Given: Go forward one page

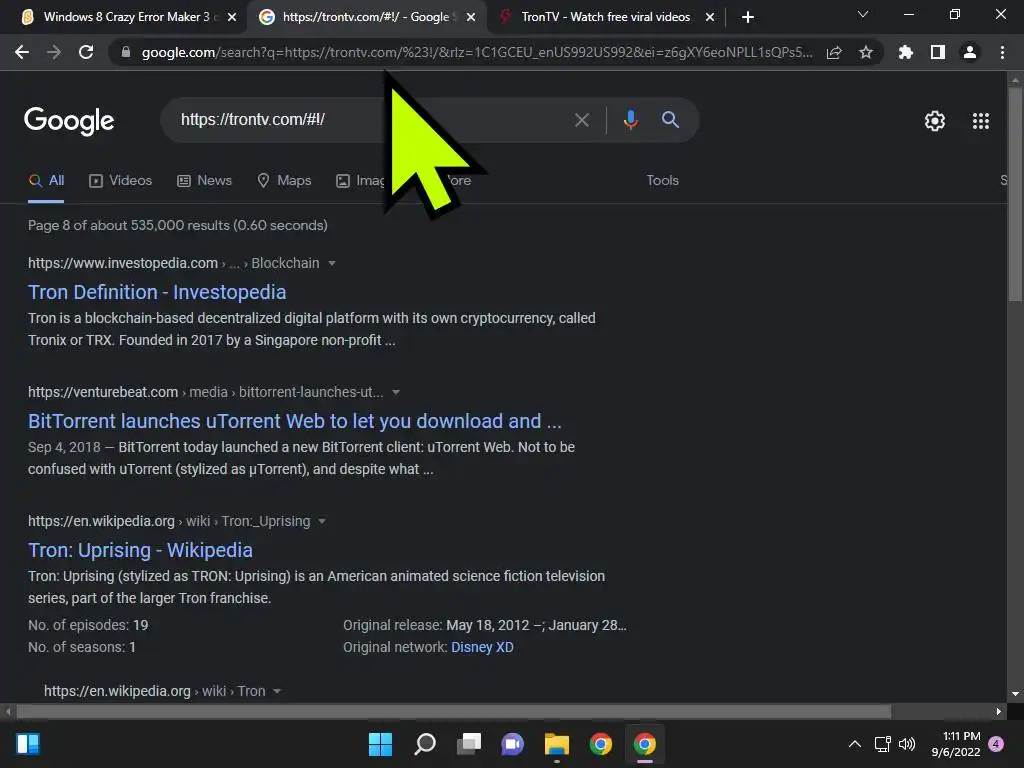Looking at the screenshot, I should click(x=54, y=52).
